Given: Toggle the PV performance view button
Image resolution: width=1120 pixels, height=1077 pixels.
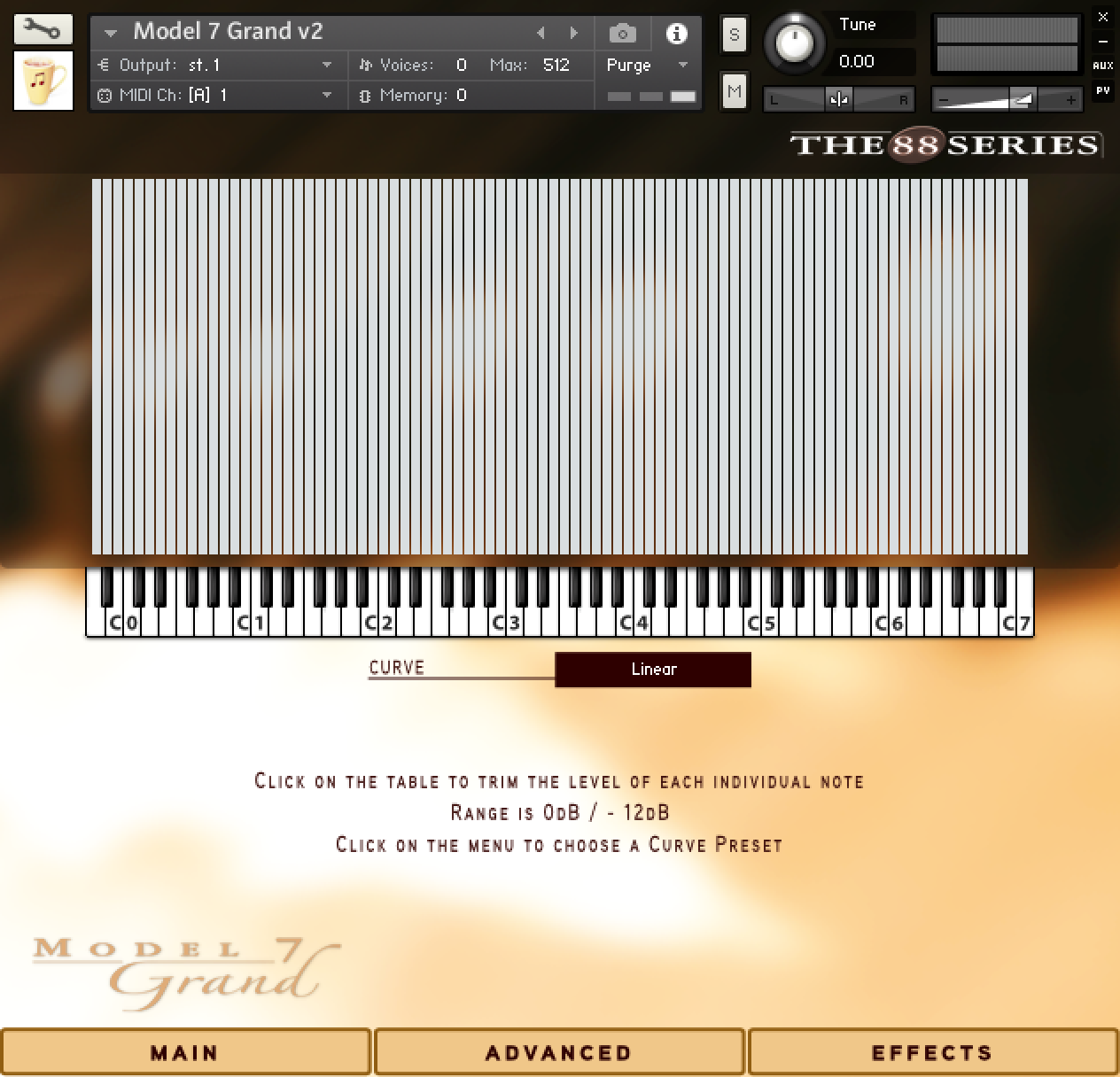Looking at the screenshot, I should coord(1103,90).
